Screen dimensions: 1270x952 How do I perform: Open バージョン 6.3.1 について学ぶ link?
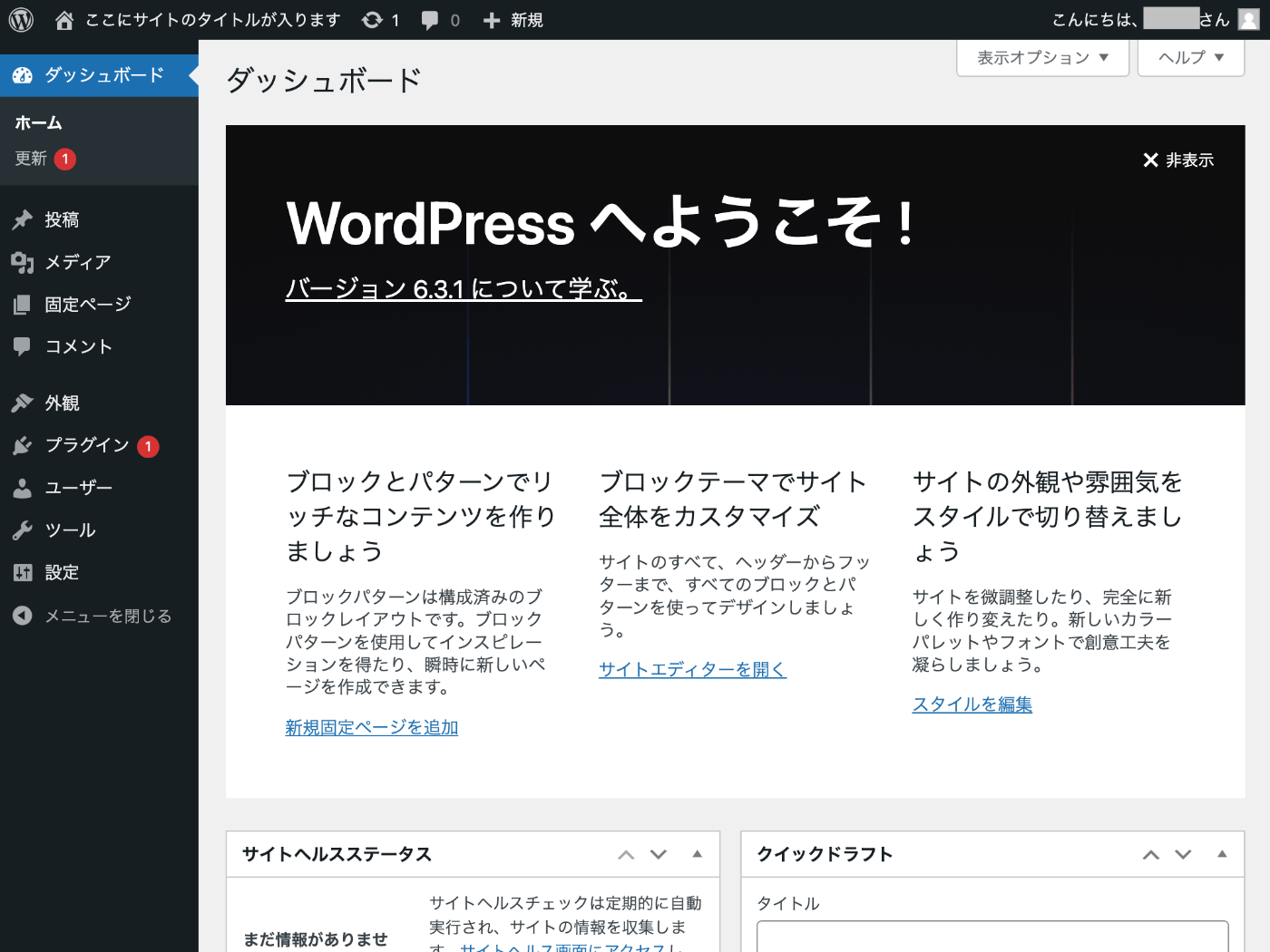point(464,289)
